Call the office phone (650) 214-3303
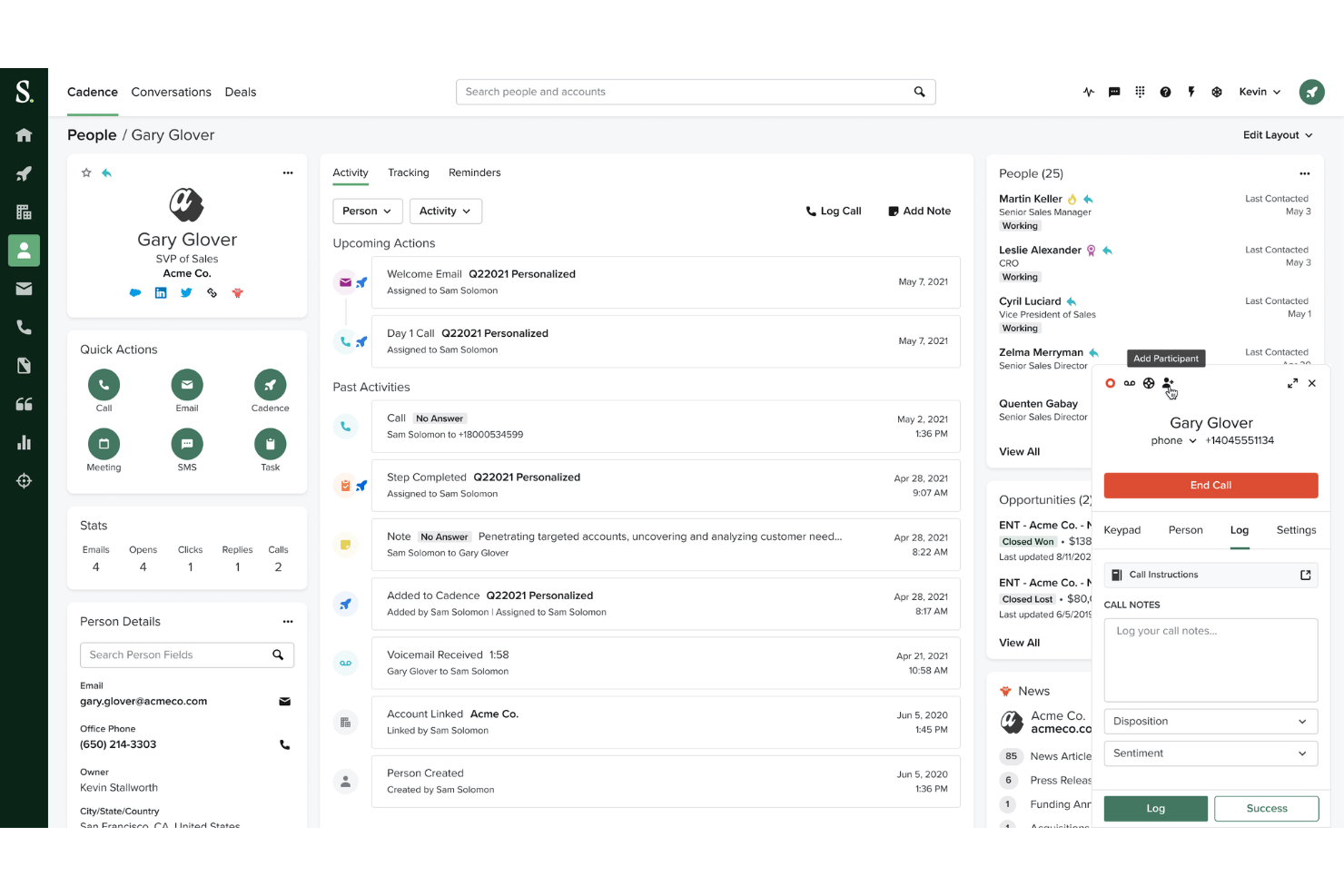 [284, 744]
